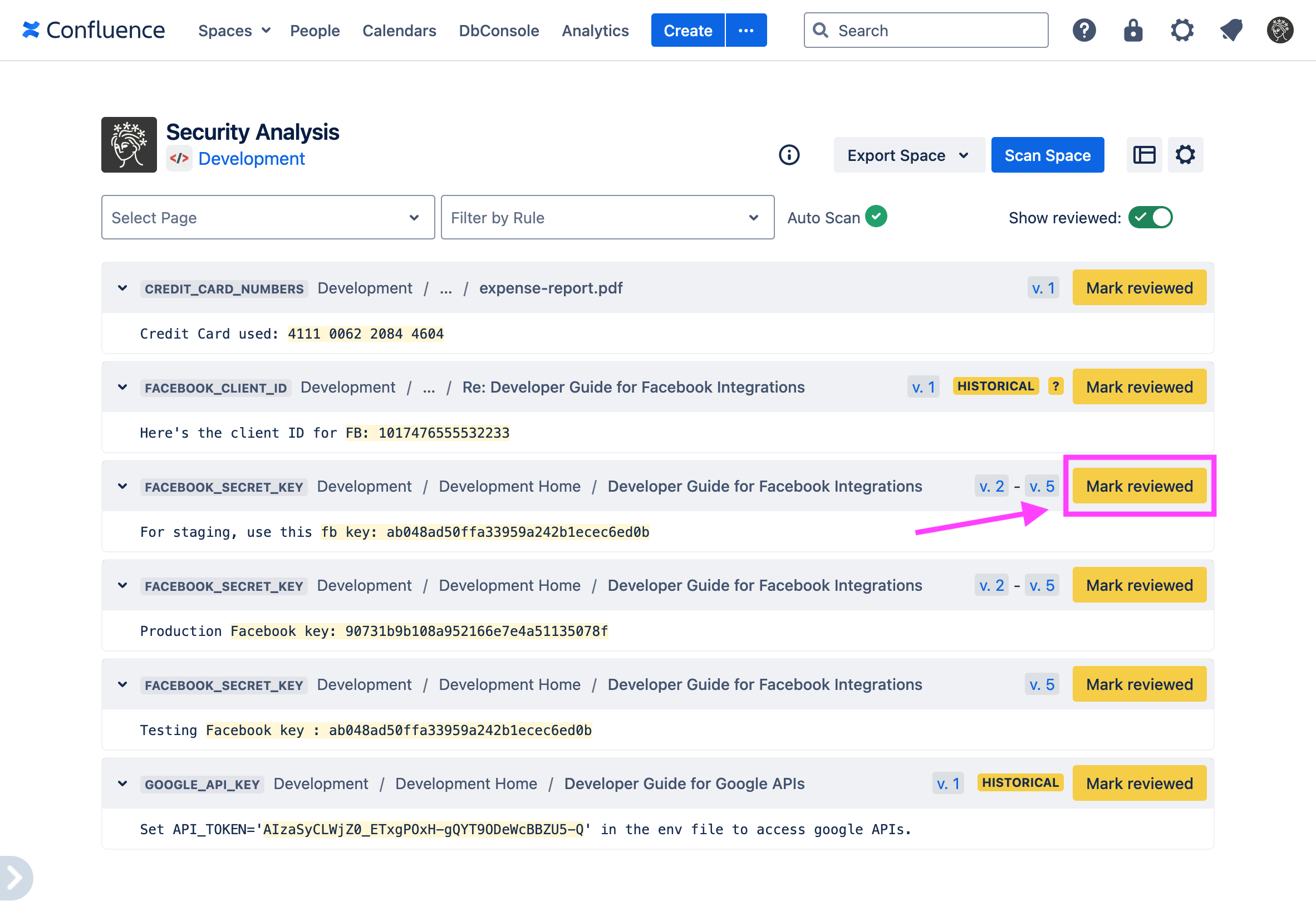Toggle the Auto Scan indicator

pyautogui.click(x=876, y=216)
